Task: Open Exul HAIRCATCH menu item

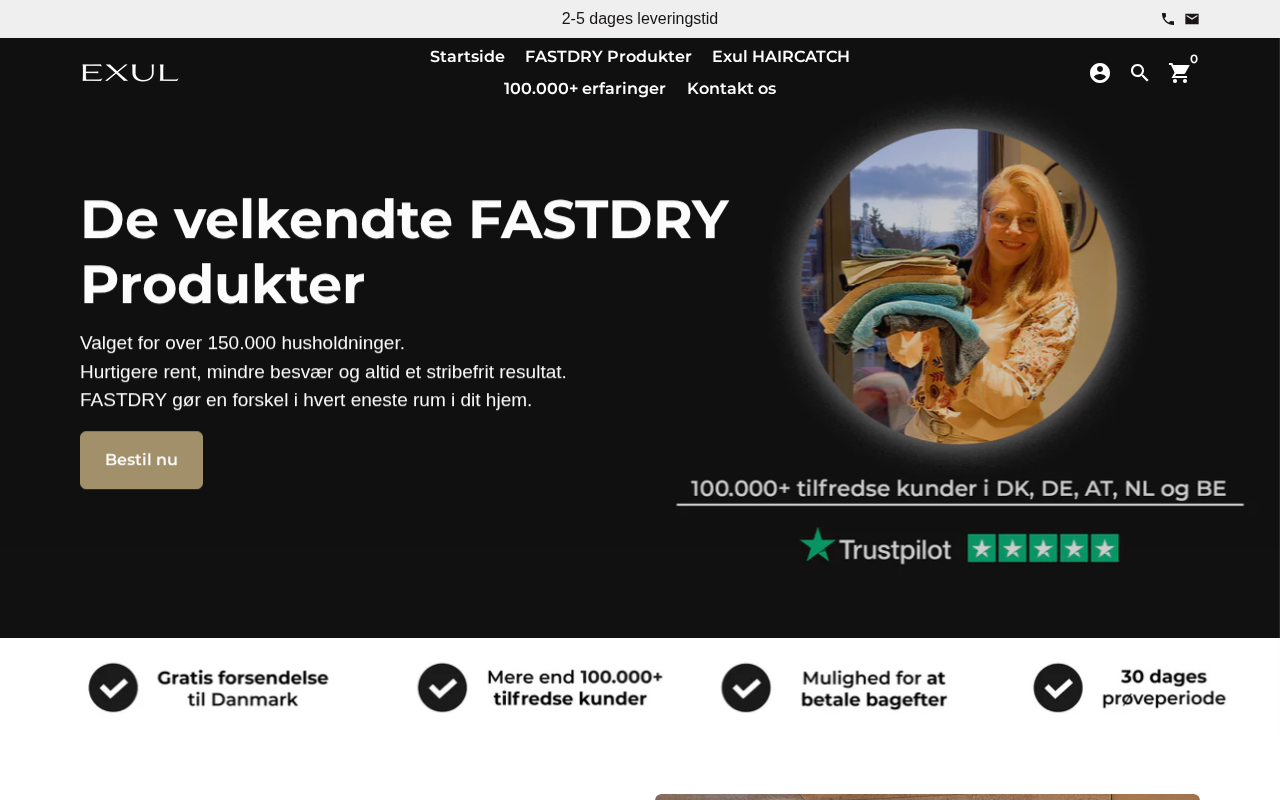Action: coord(781,57)
